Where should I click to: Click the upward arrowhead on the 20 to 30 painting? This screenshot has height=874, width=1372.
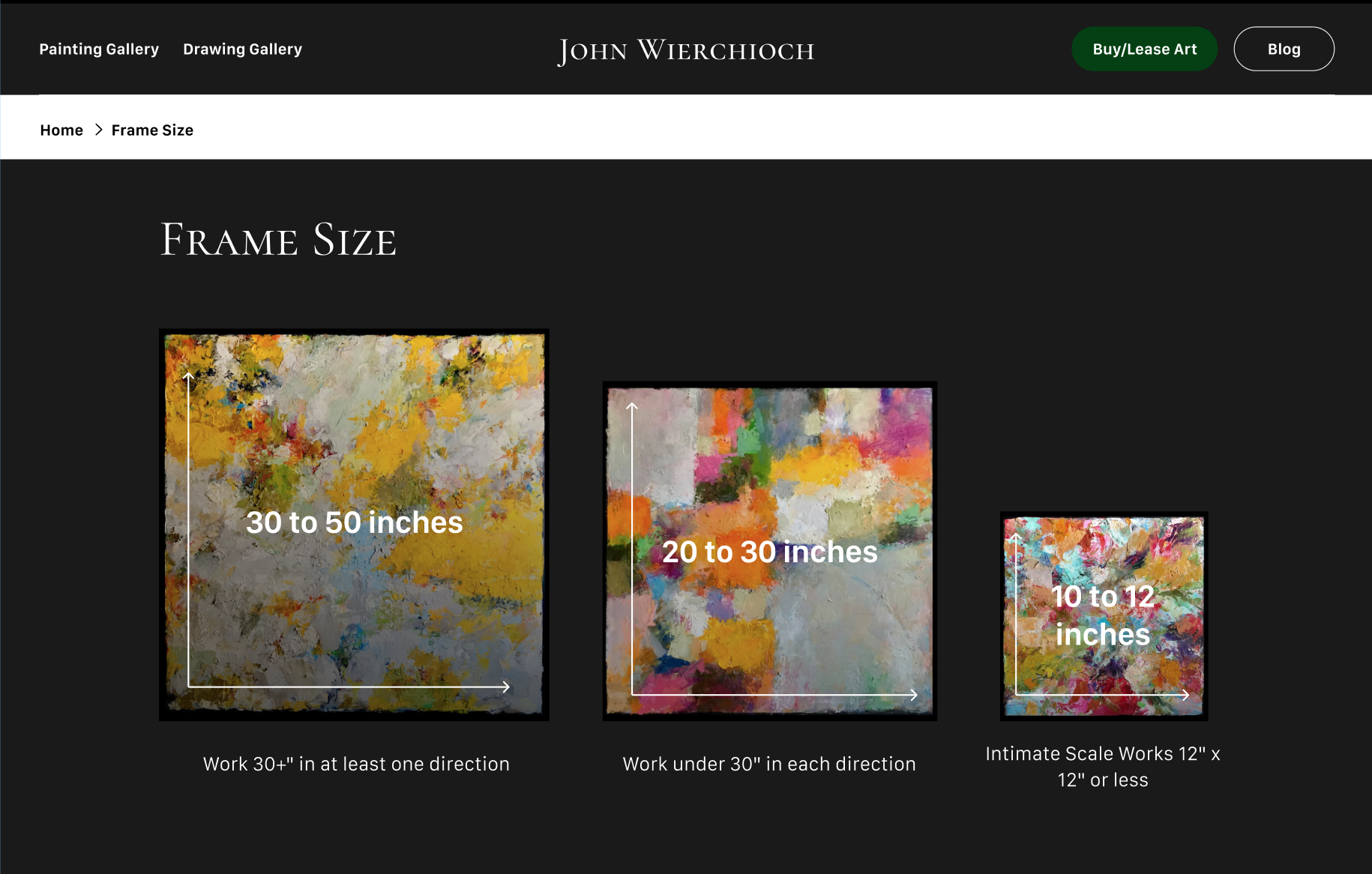tap(632, 407)
